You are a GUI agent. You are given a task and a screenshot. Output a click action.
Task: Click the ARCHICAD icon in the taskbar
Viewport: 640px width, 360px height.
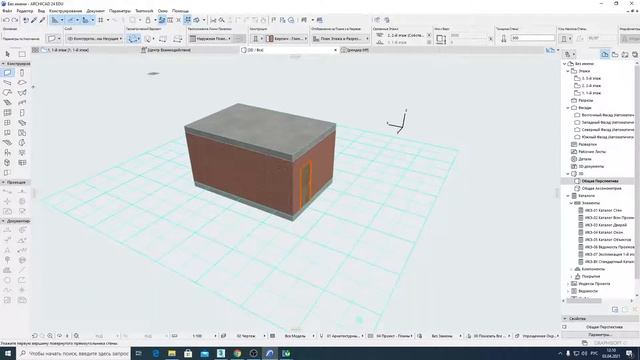click(x=270, y=353)
